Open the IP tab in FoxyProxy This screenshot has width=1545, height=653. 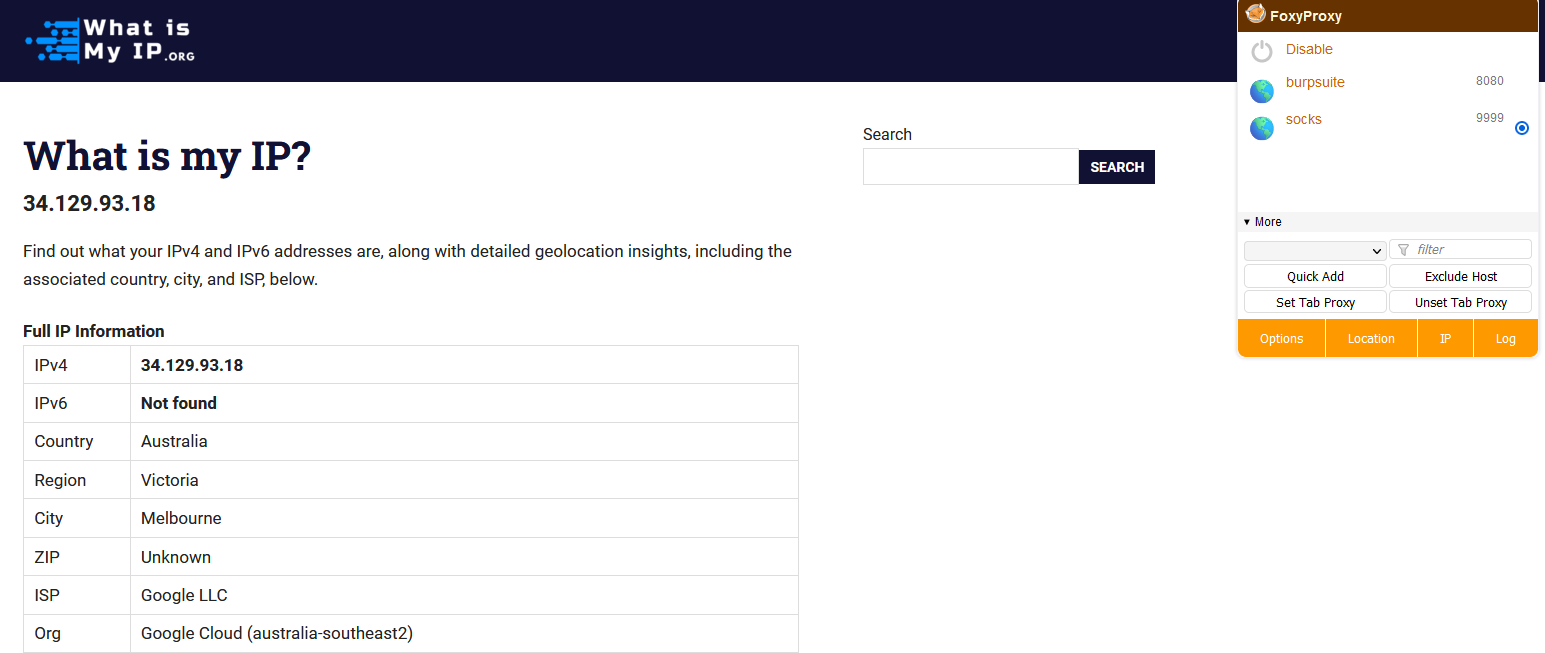click(1445, 339)
